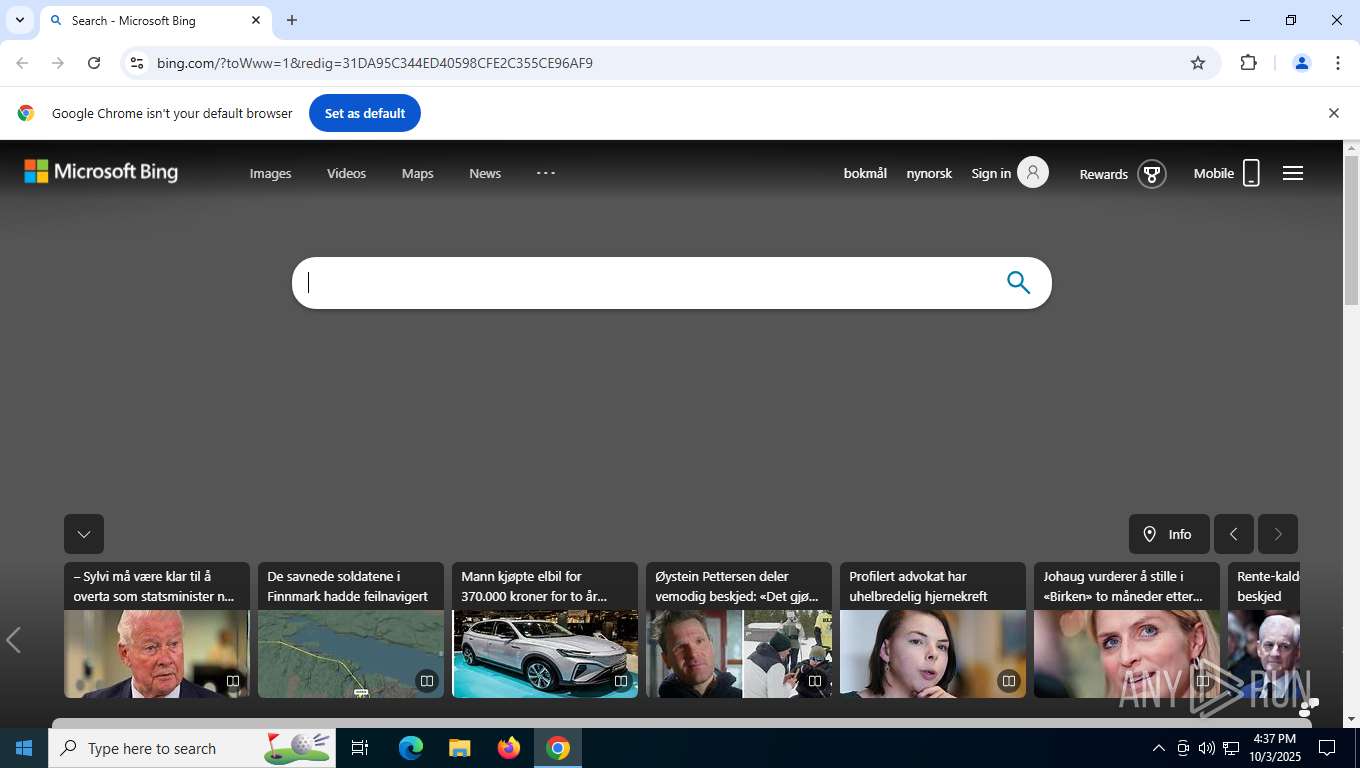Screen dimensions: 1360x768
Task: Open the savnede soldatene Finnmark news card
Action: (351, 630)
